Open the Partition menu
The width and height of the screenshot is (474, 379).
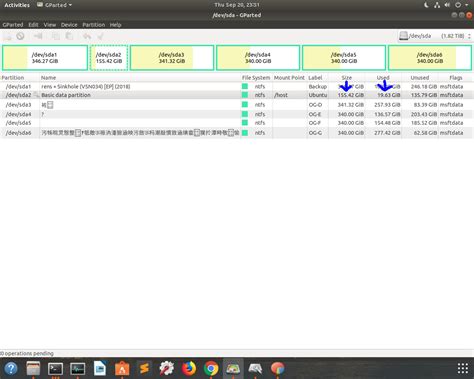pyautogui.click(x=94, y=25)
